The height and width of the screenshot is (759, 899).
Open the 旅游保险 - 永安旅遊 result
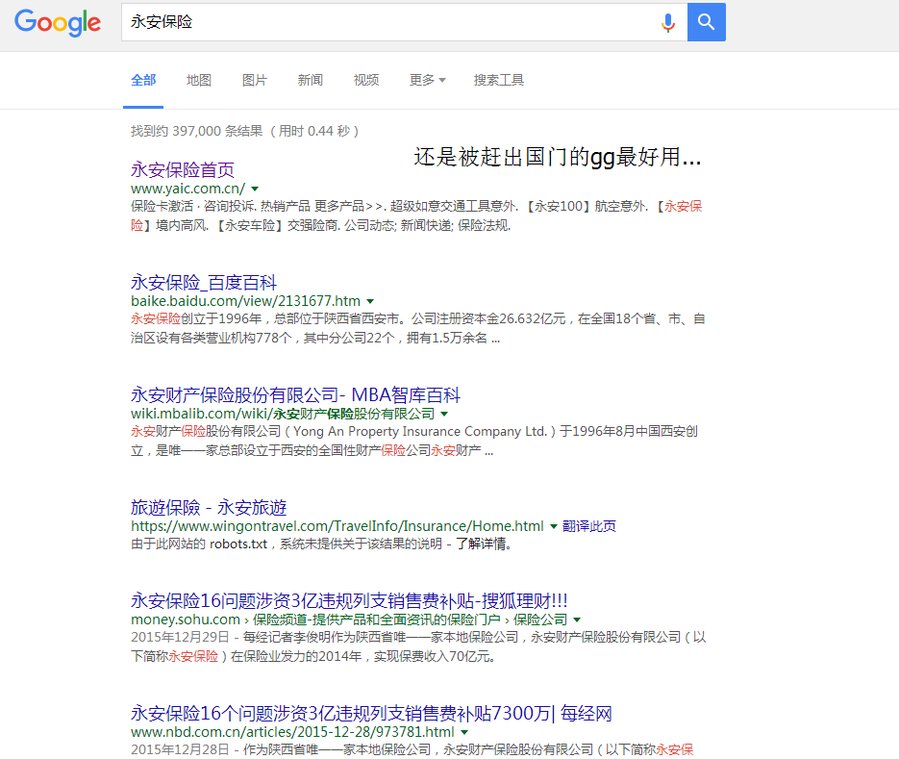coord(207,505)
